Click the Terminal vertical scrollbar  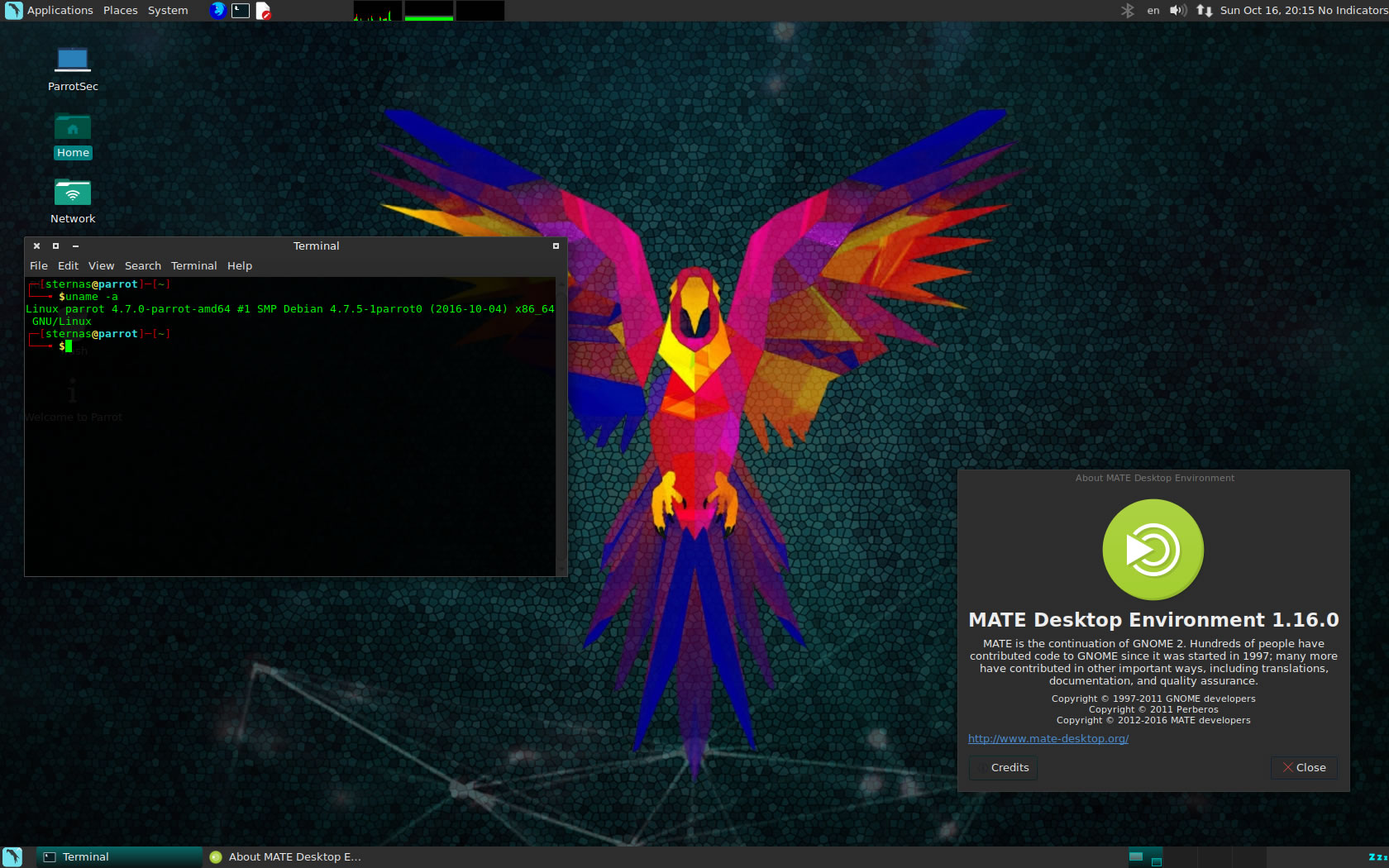point(561,426)
